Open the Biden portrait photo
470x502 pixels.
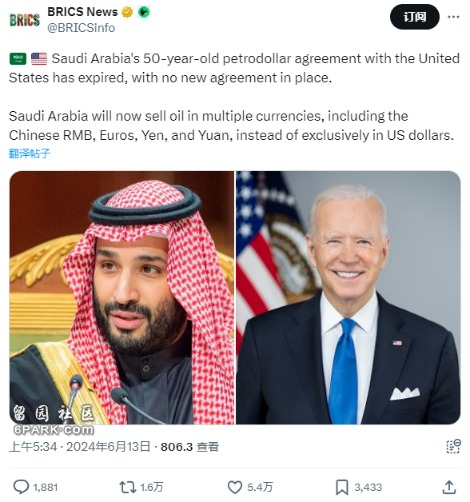348,297
